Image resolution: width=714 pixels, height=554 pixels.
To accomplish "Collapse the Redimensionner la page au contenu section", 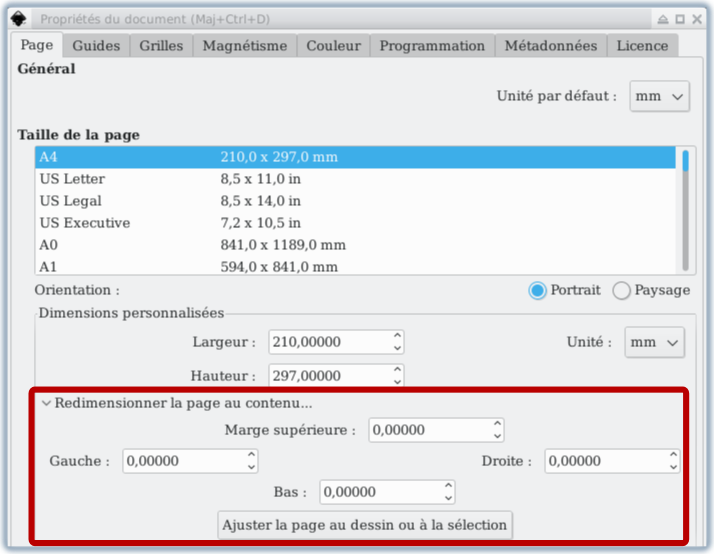I will click(46, 404).
